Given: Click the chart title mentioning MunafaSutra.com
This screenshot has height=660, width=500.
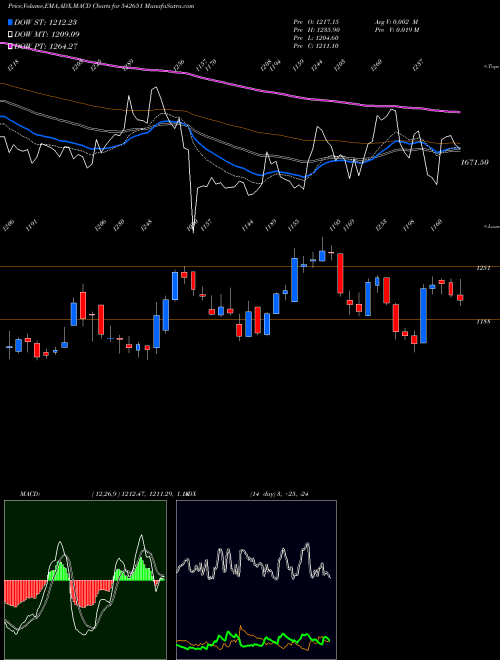Looking at the screenshot, I should click(101, 6).
